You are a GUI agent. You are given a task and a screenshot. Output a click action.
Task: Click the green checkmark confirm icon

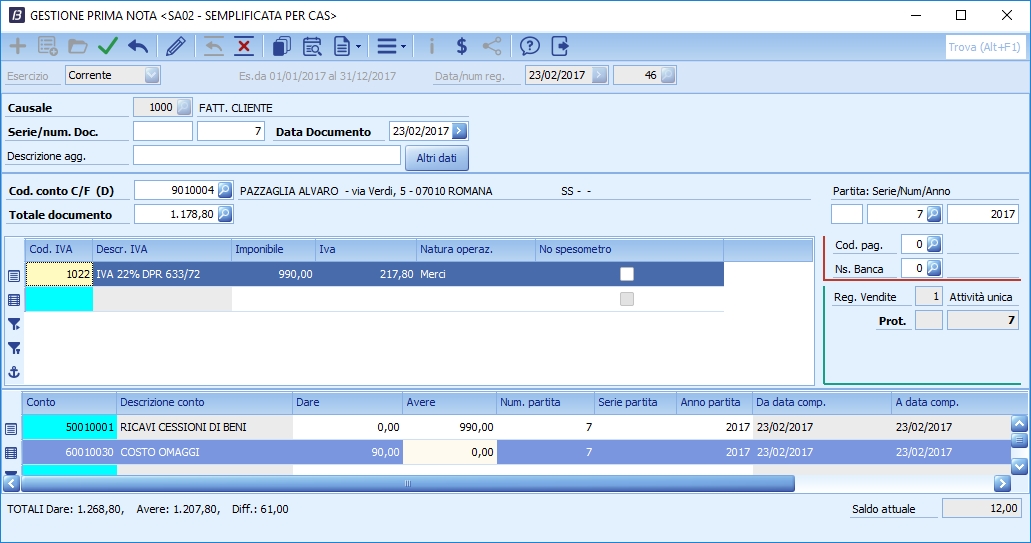click(108, 46)
